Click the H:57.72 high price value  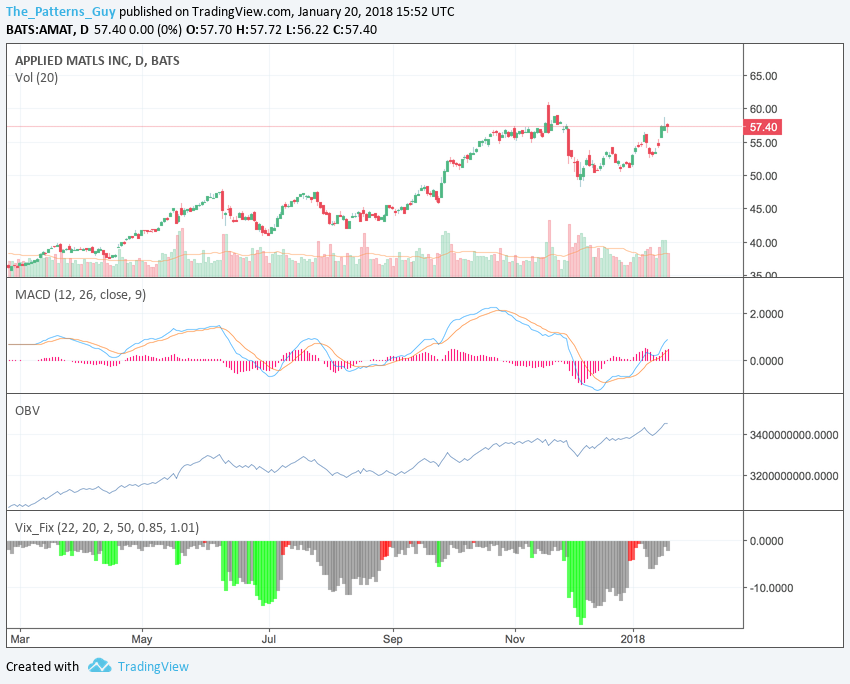coord(259,30)
